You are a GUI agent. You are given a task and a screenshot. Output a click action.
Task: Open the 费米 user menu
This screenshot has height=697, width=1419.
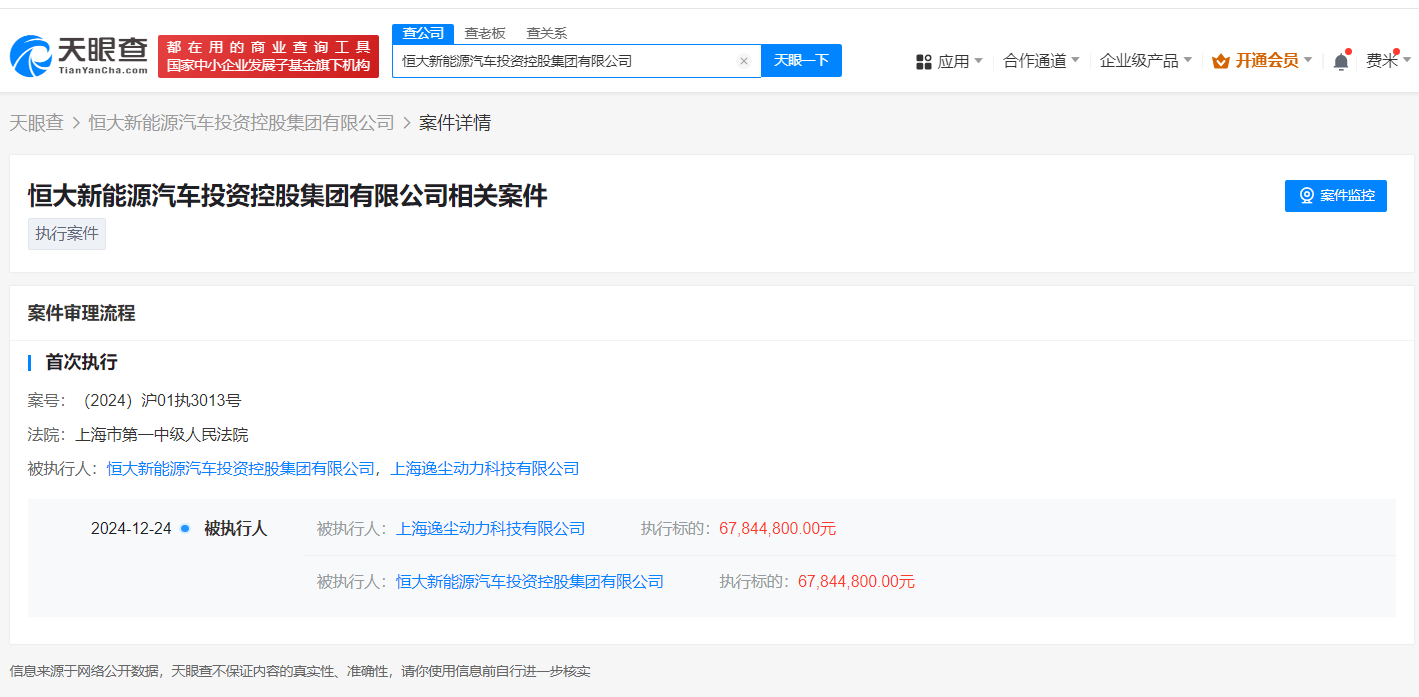[1388, 61]
